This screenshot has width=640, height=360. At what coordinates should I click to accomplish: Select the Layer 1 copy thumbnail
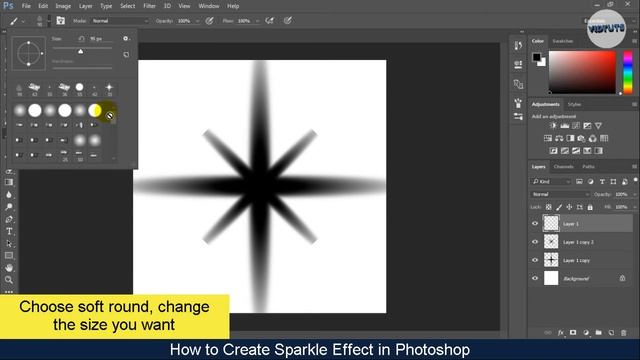point(551,260)
